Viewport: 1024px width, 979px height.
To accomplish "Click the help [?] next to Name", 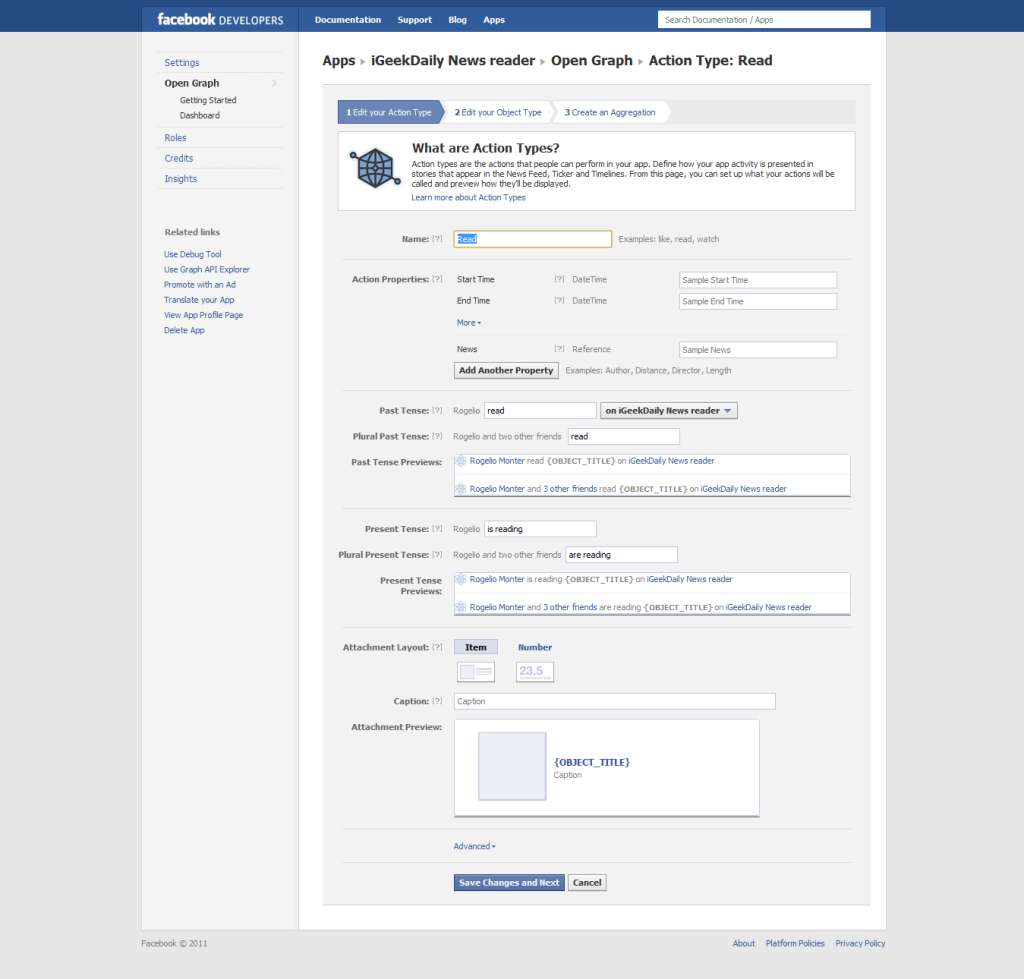I will pos(437,239).
